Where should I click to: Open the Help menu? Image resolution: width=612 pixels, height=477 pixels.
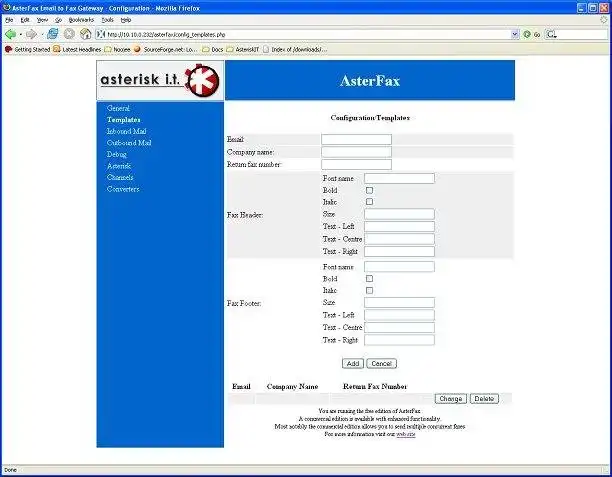126,20
